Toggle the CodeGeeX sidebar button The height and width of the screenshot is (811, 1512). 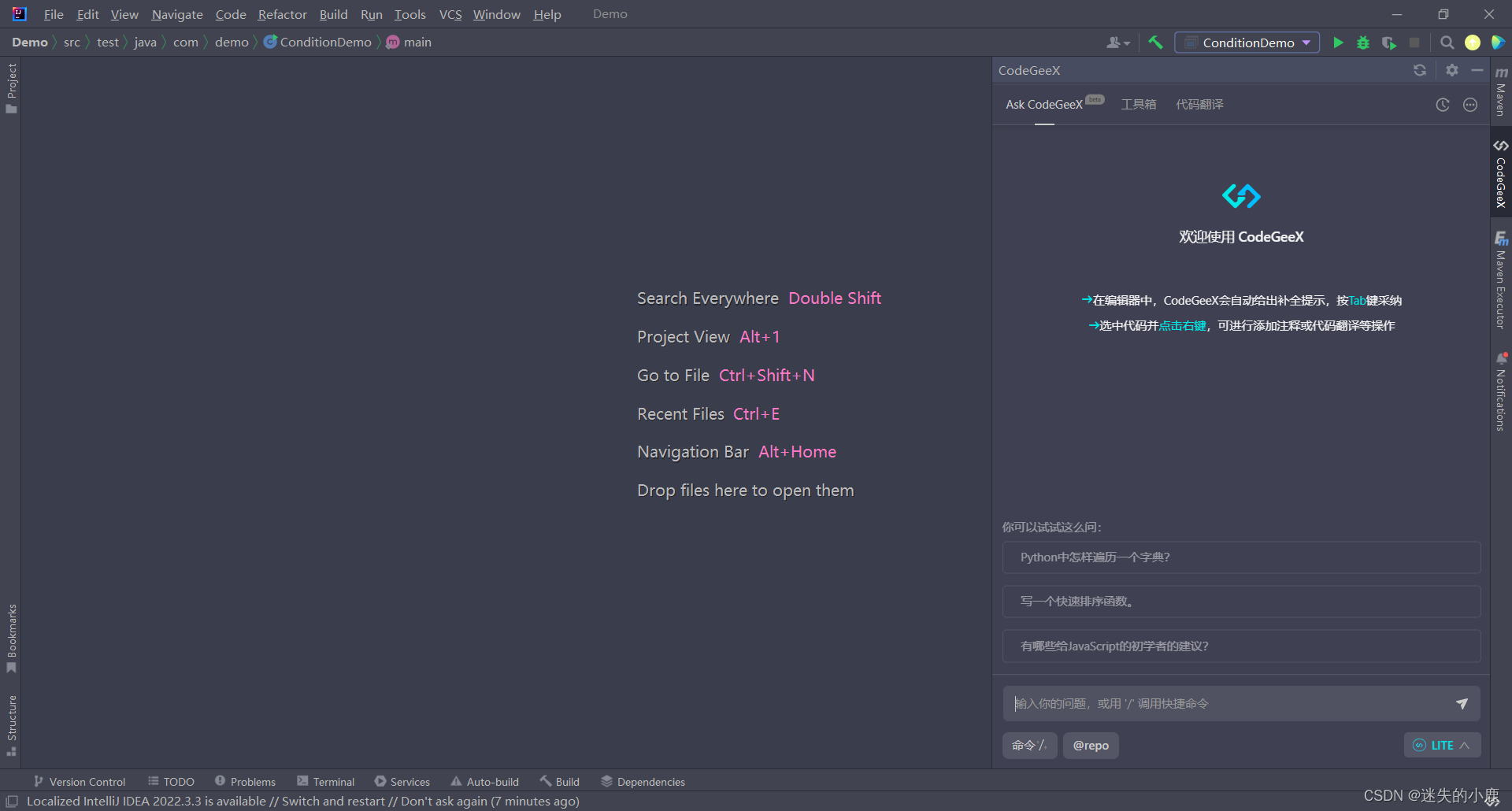pos(1501,174)
